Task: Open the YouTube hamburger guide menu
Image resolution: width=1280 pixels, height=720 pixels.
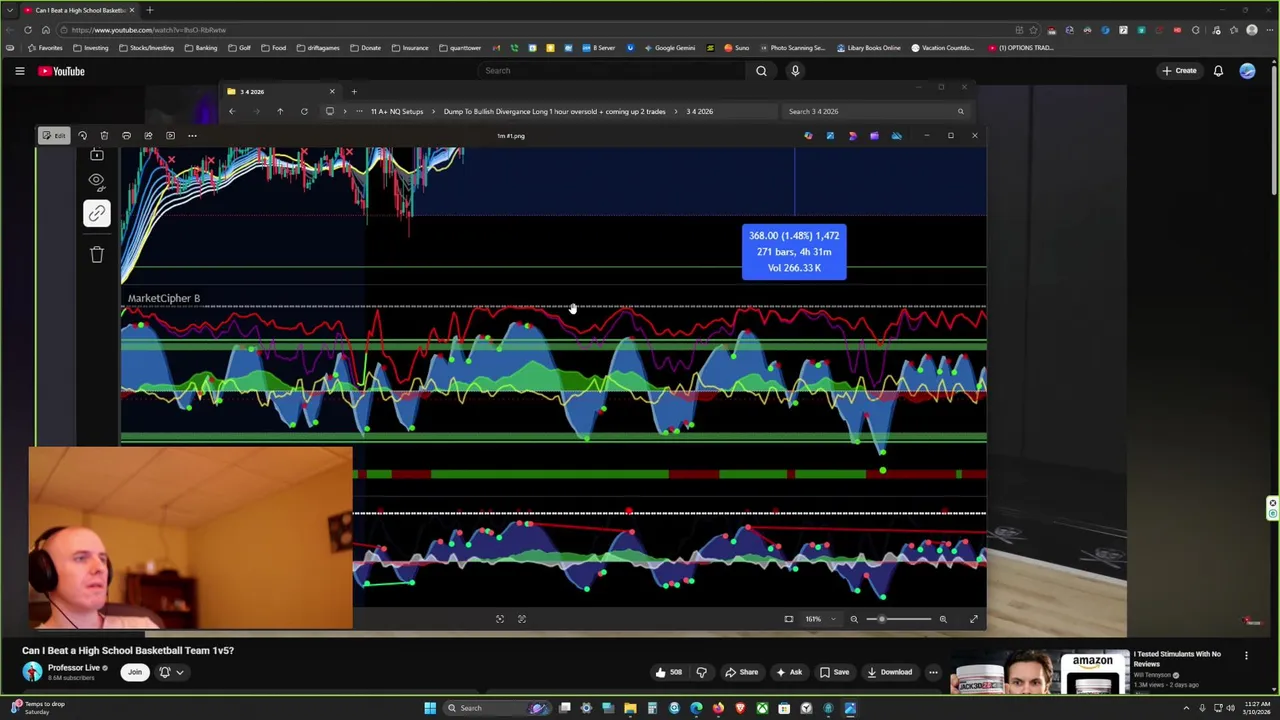Action: (x=19, y=71)
